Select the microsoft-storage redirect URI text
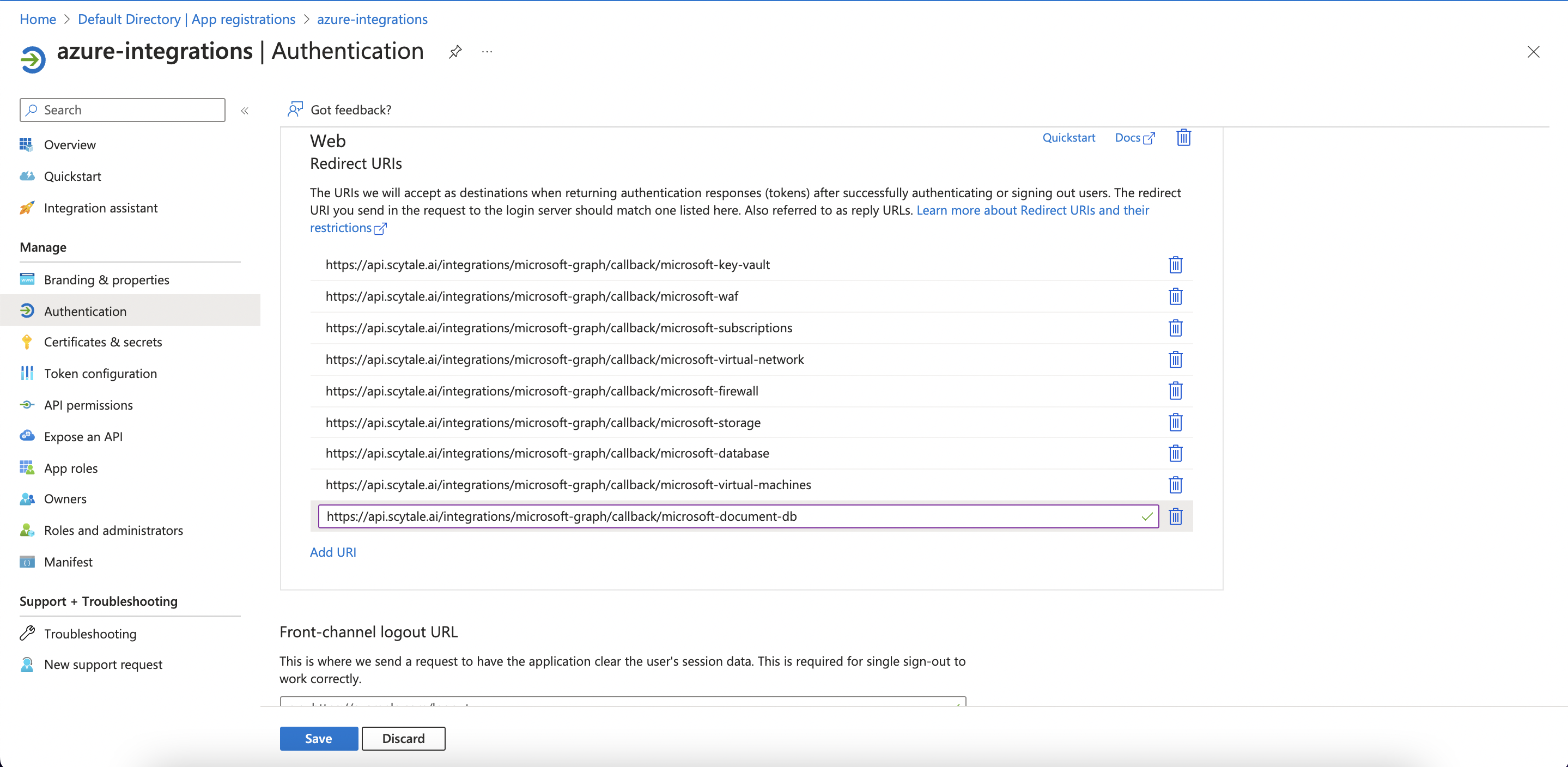This screenshot has height=767, width=1568. pos(543,423)
